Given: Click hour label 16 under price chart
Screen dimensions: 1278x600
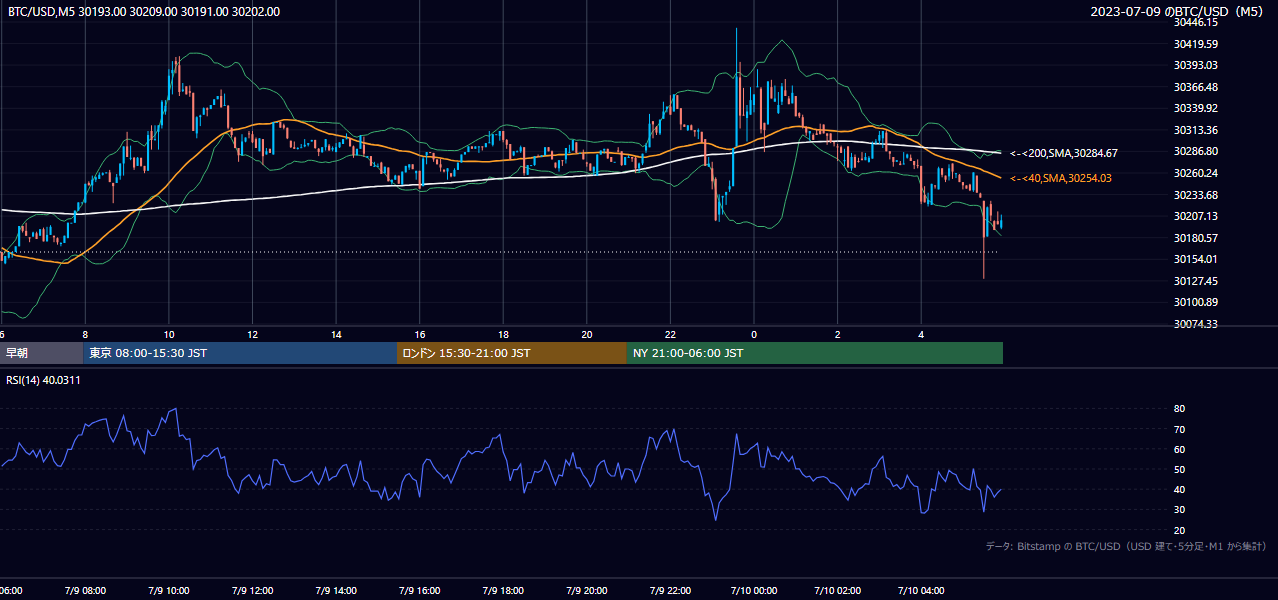Looking at the screenshot, I should (x=420, y=335).
